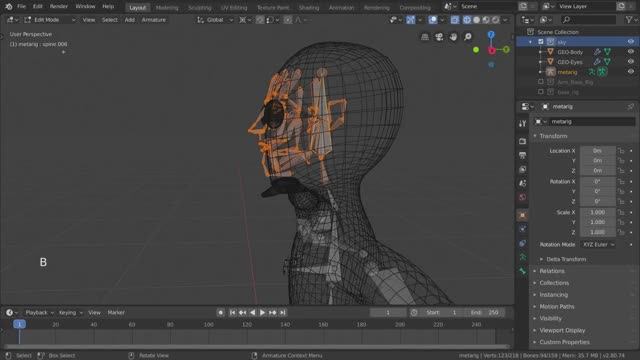The height and width of the screenshot is (360, 640).
Task: Open the Edit Mode dropdown
Action: (x=50, y=20)
